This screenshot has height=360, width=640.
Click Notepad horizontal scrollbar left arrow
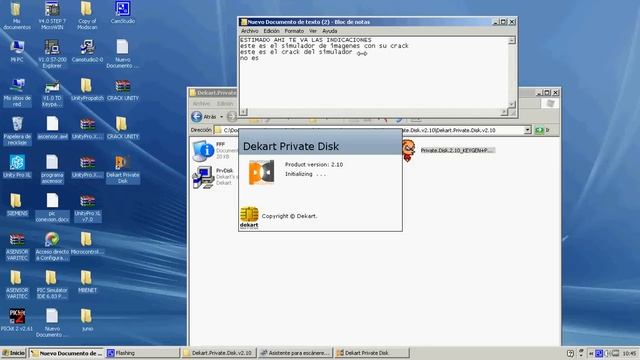(x=244, y=112)
